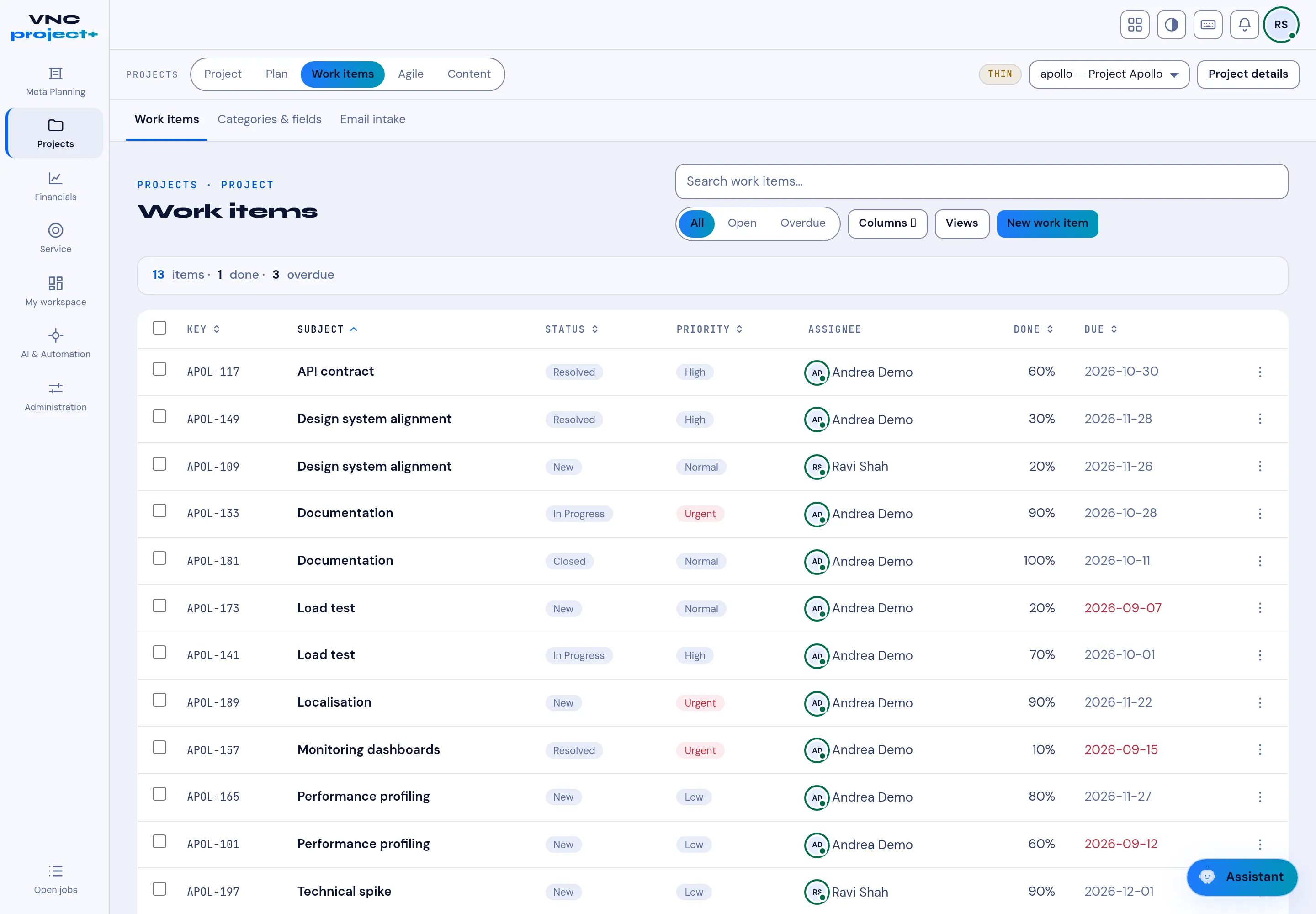Filter to Overdue work items
This screenshot has width=1316, height=914.
click(x=802, y=223)
